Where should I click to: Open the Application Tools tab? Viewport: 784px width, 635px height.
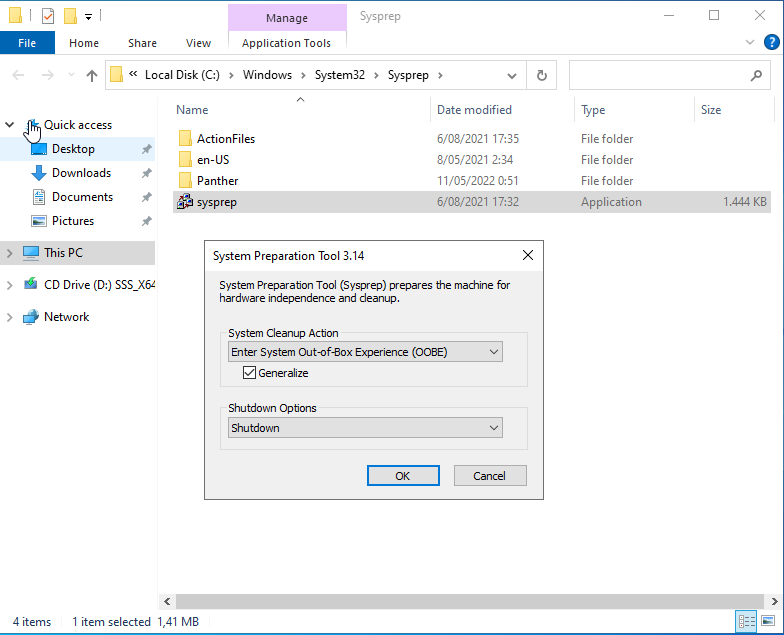(286, 43)
